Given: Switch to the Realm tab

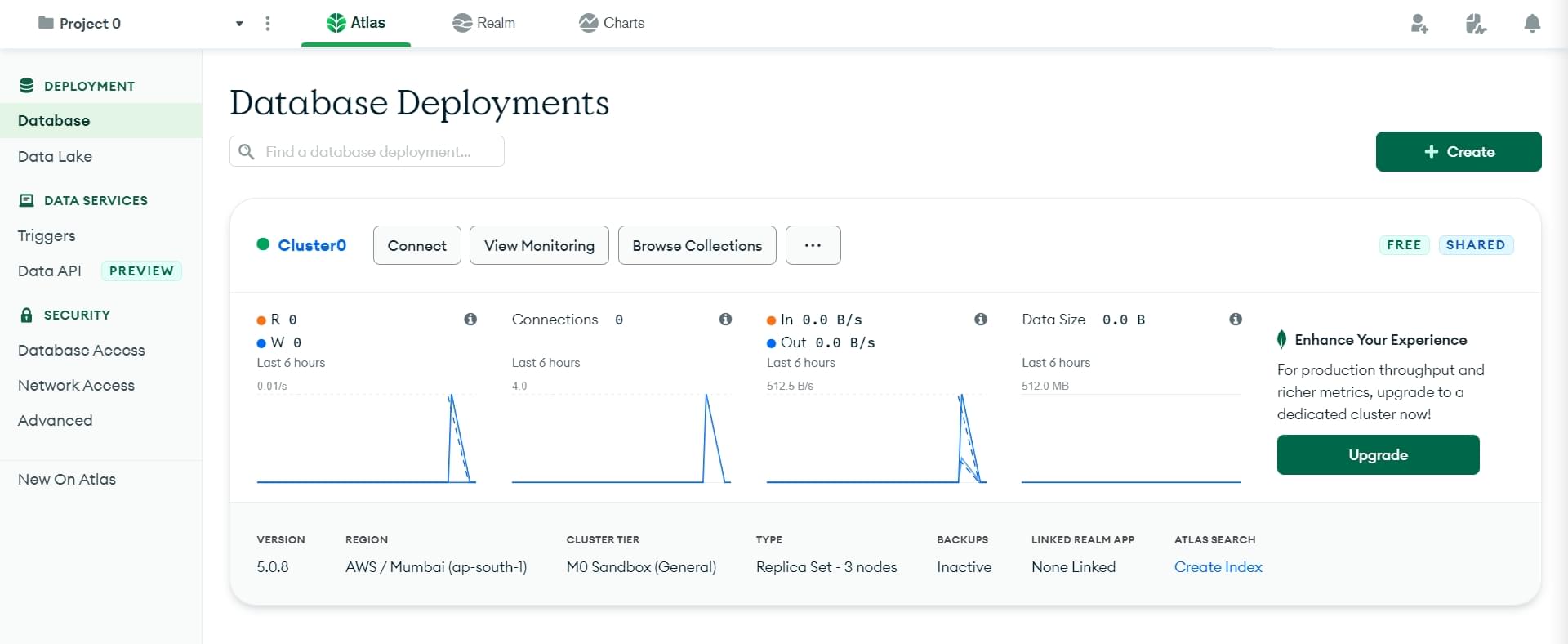Looking at the screenshot, I should (483, 23).
